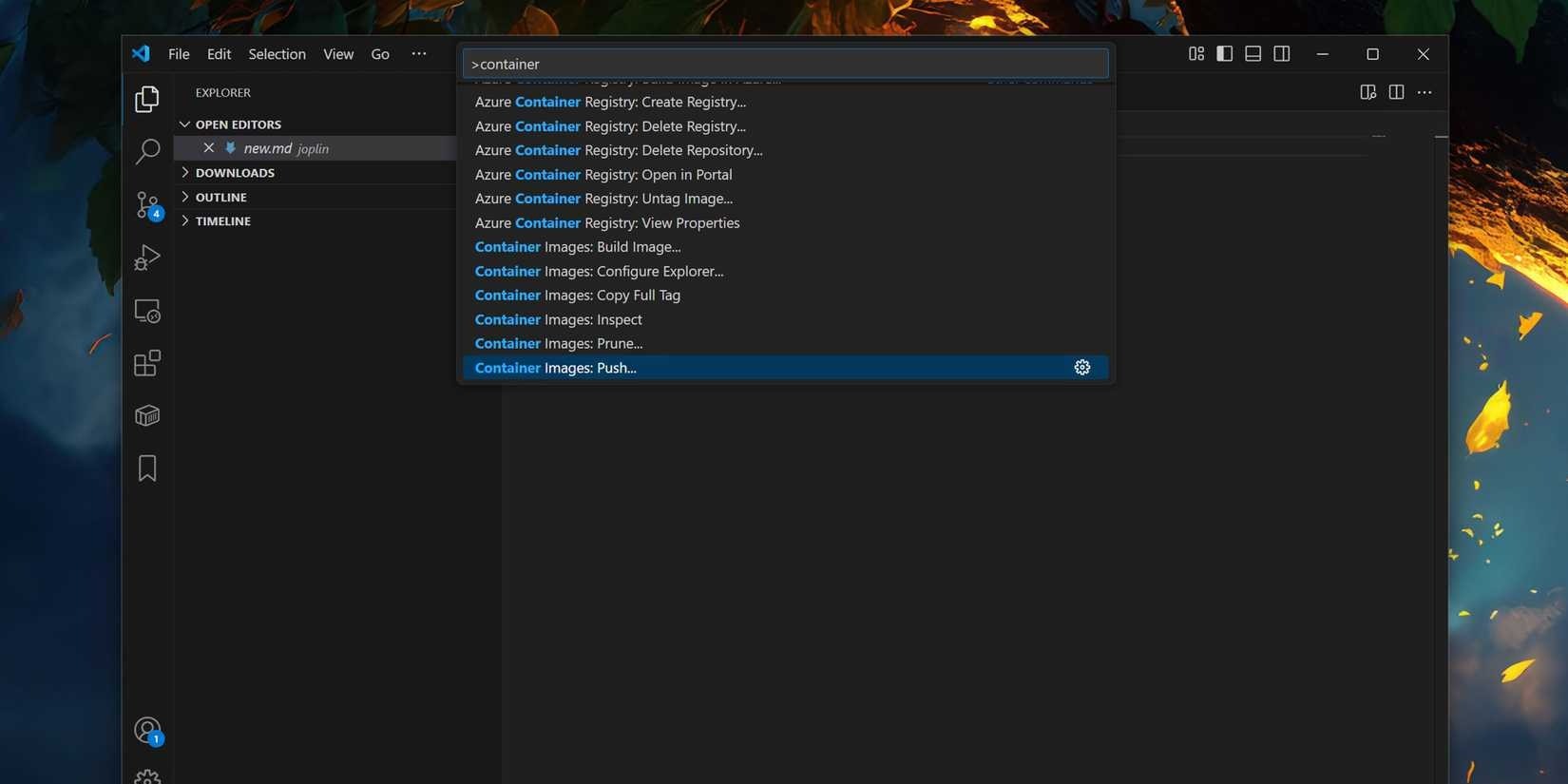Run Container Images: Push command
This screenshot has width=1568, height=784.
[785, 368]
